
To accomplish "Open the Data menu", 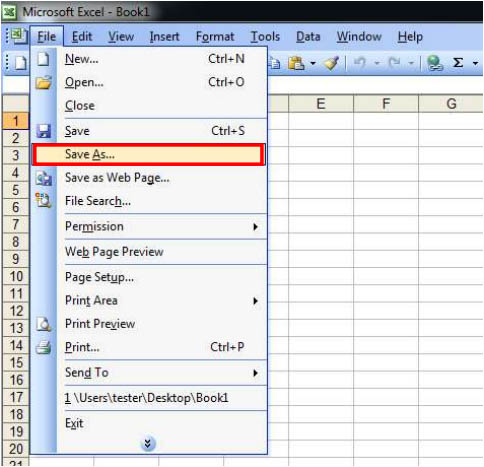I will click(x=308, y=36).
